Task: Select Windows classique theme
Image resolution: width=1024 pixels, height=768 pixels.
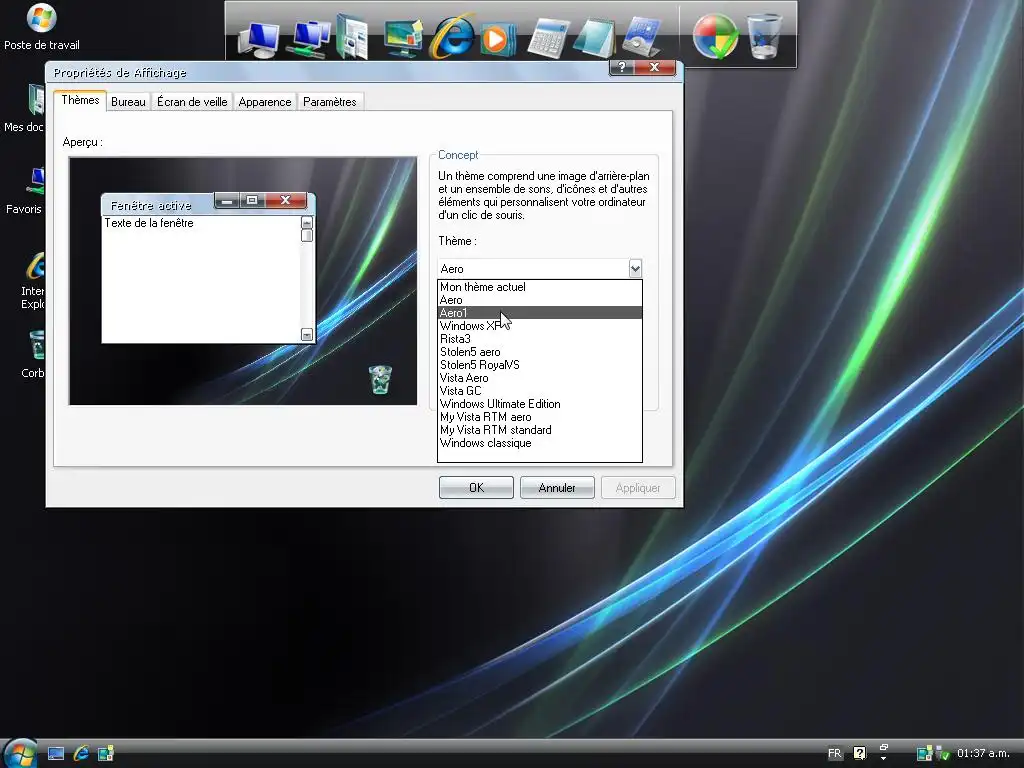Action: coord(539,443)
